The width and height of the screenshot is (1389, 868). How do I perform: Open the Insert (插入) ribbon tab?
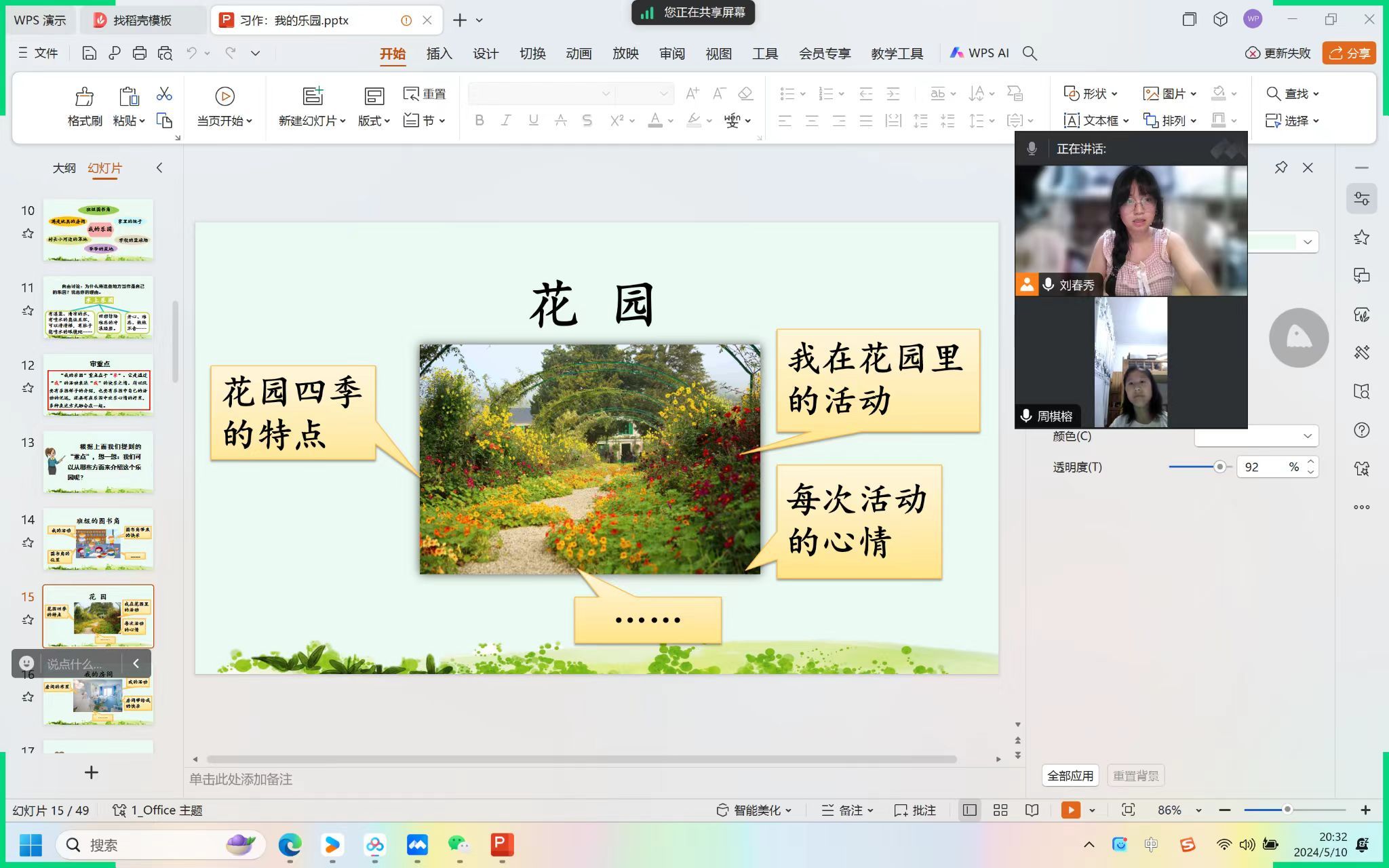click(439, 54)
